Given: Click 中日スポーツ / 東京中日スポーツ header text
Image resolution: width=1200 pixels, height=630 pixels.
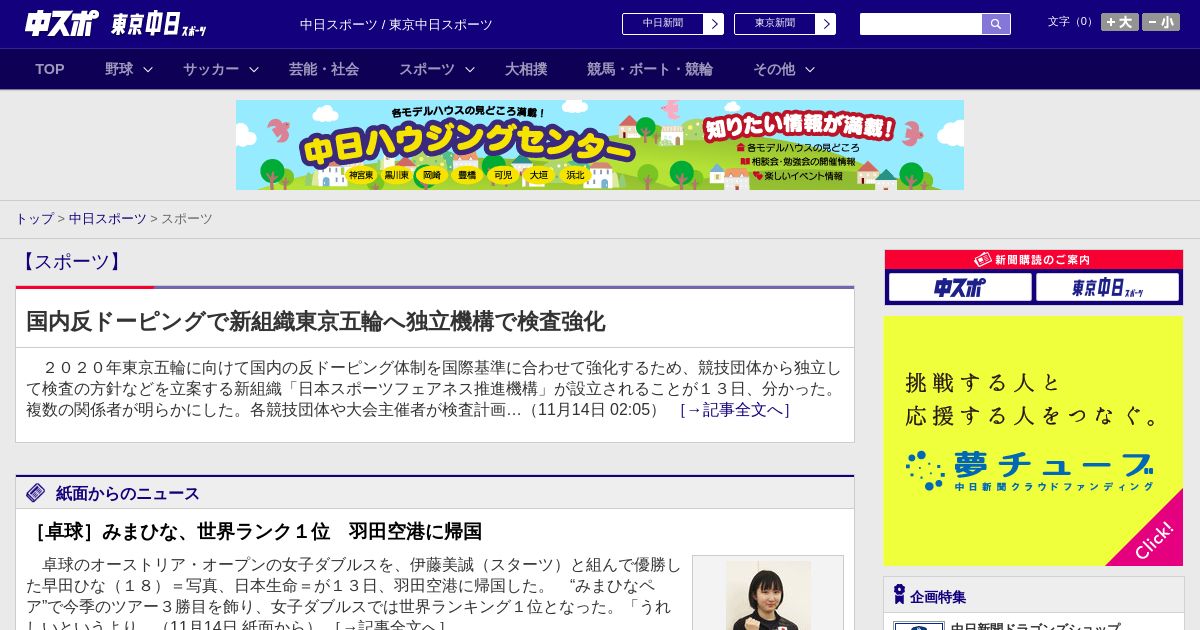Looking at the screenshot, I should [396, 24].
